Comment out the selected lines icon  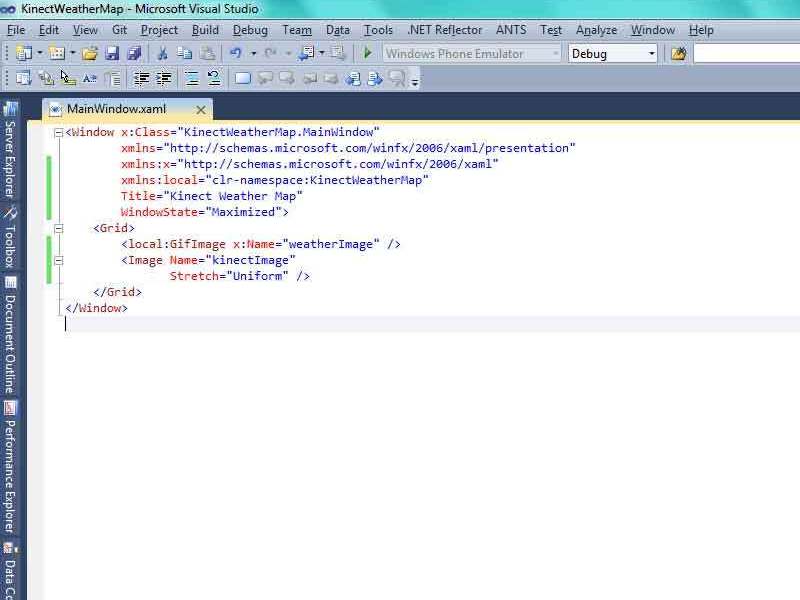pos(192,79)
